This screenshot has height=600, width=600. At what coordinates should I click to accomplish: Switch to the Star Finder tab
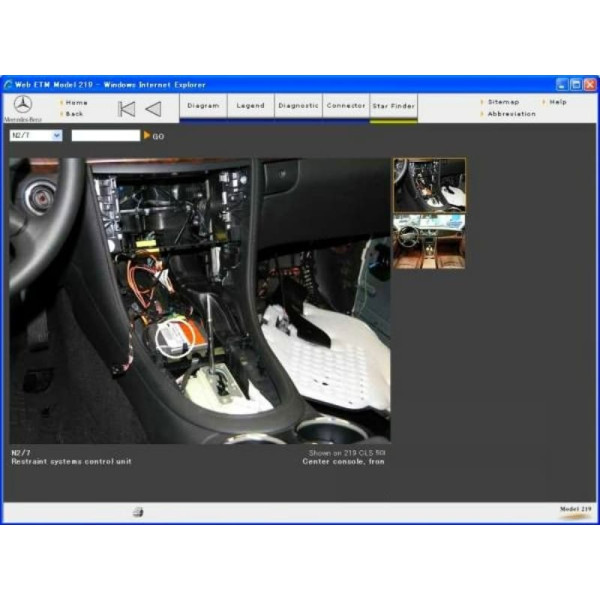click(x=393, y=106)
